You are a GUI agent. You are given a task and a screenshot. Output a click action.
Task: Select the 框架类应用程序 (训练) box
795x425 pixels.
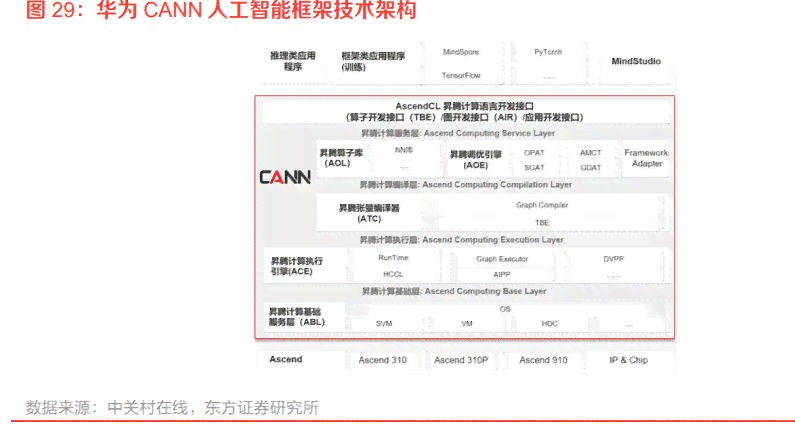click(374, 61)
